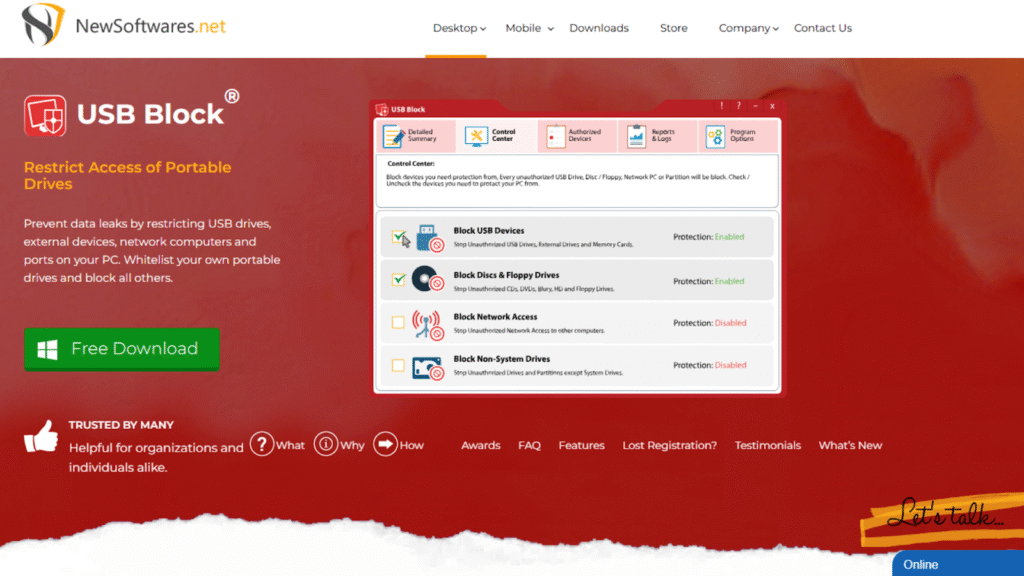Open the Company dropdown menu

point(749,28)
